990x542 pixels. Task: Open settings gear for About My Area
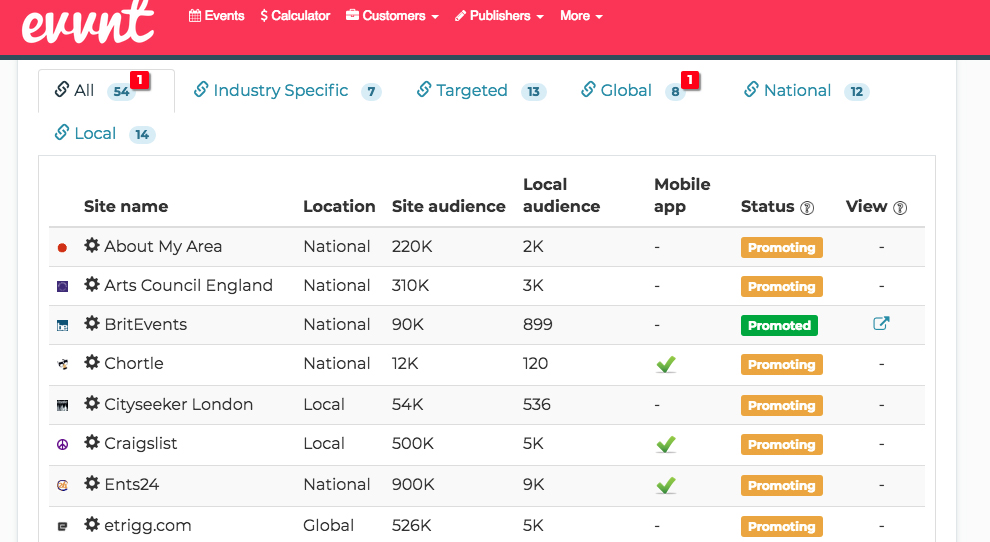[x=92, y=245]
